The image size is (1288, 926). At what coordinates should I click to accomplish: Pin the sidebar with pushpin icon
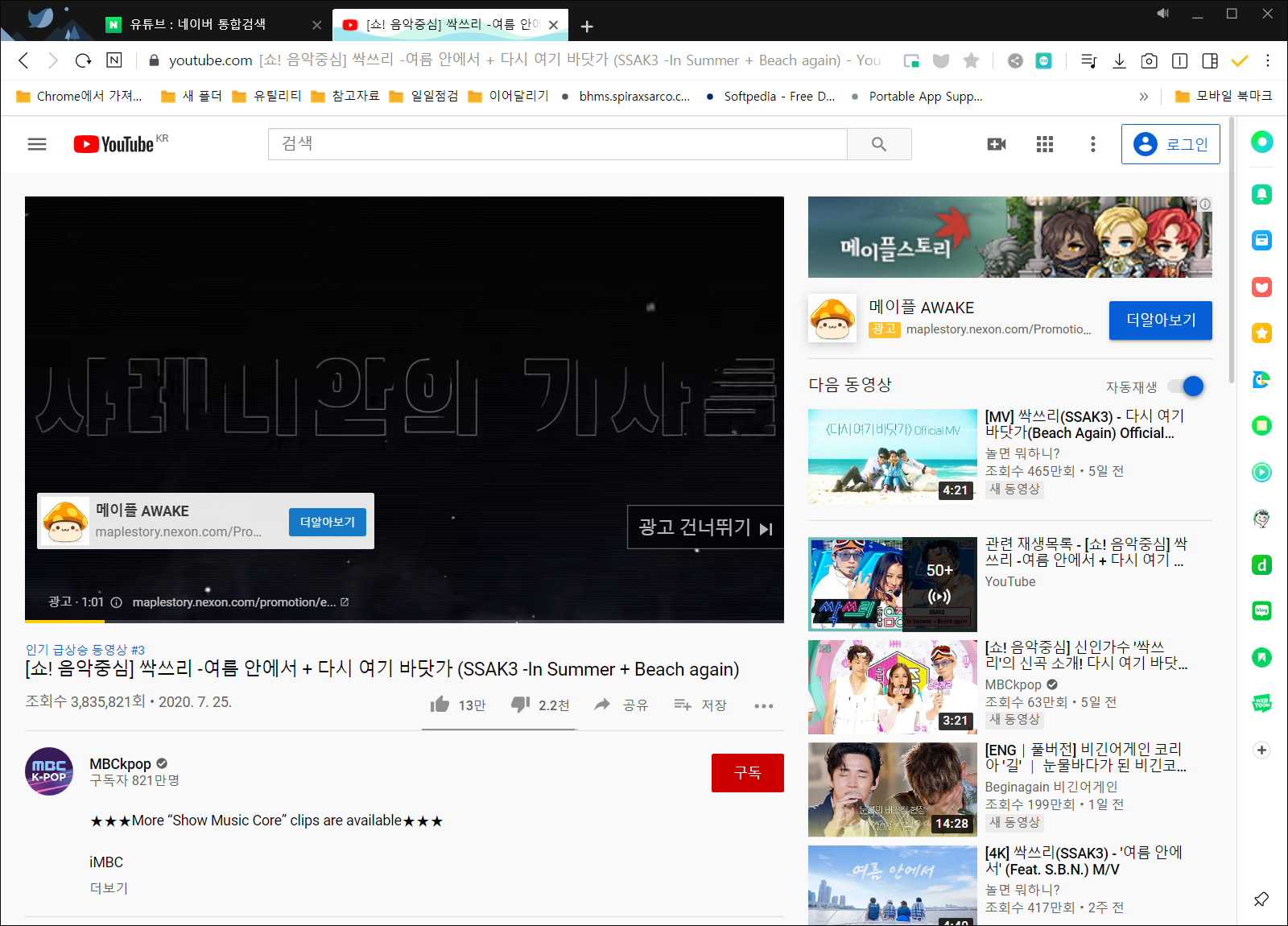tap(1261, 899)
